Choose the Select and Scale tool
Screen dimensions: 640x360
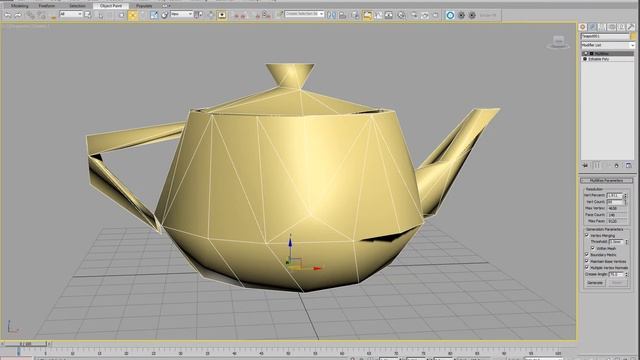pyautogui.click(x=154, y=15)
